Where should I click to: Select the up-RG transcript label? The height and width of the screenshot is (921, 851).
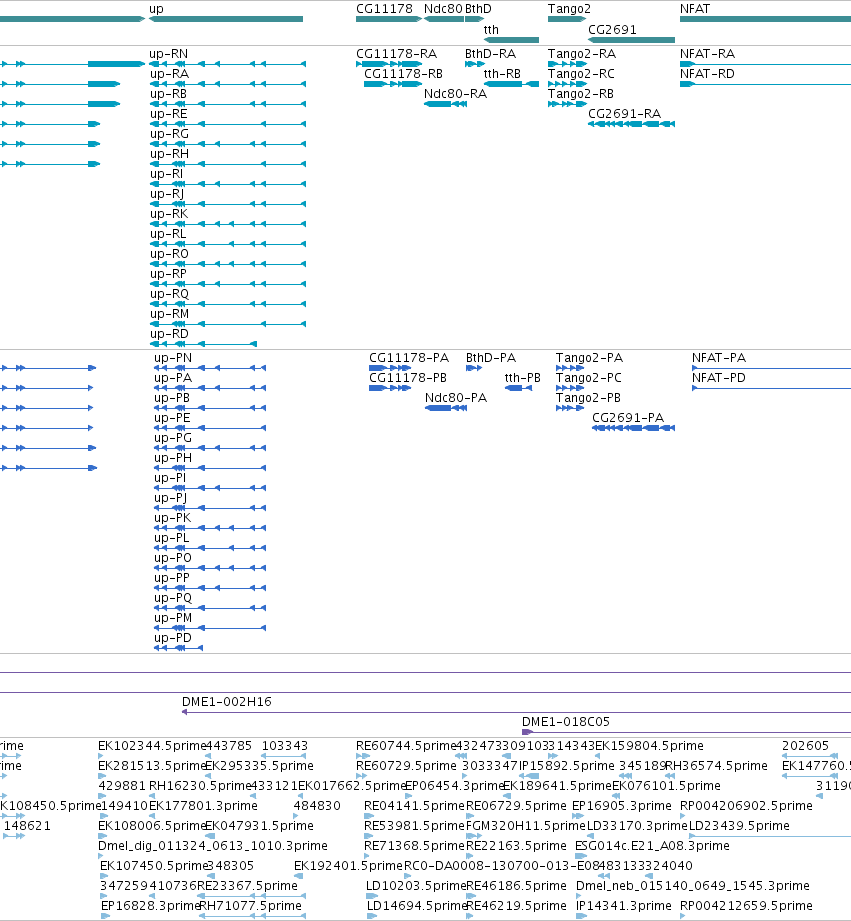[170, 133]
